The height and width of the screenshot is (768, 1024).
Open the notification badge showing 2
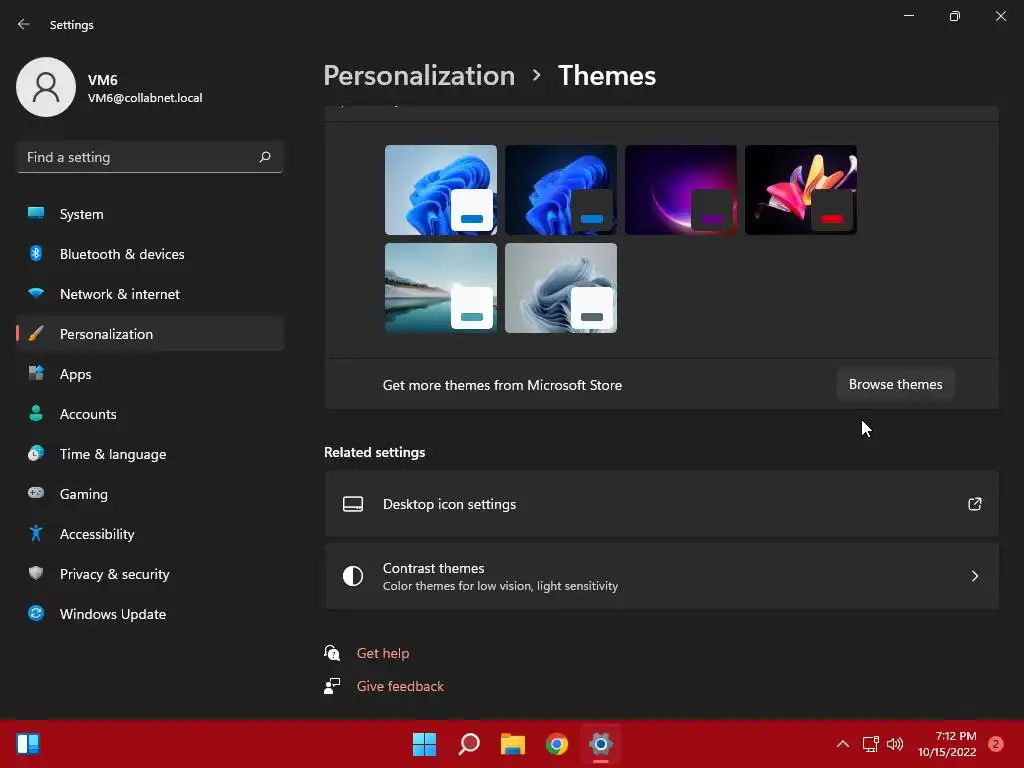coord(995,744)
